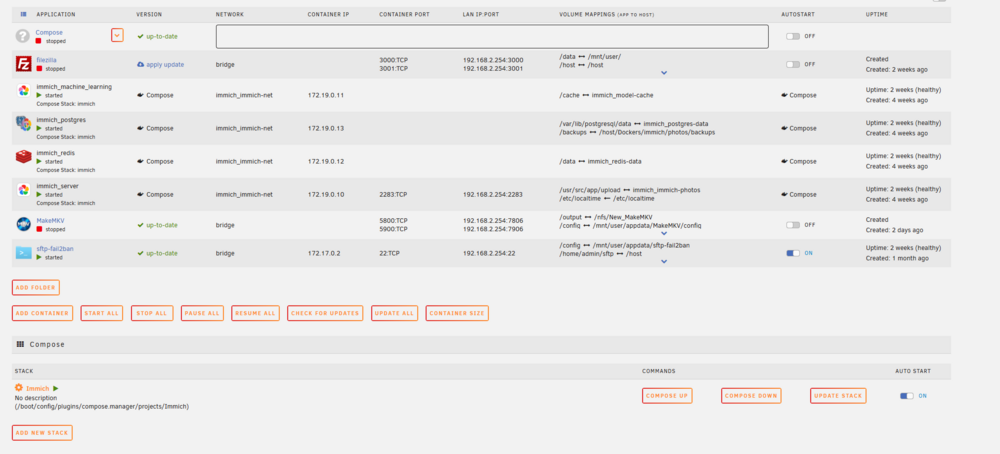Viewport: 1000px width, 454px height.
Task: Click Container Size button
Action: pos(457,313)
